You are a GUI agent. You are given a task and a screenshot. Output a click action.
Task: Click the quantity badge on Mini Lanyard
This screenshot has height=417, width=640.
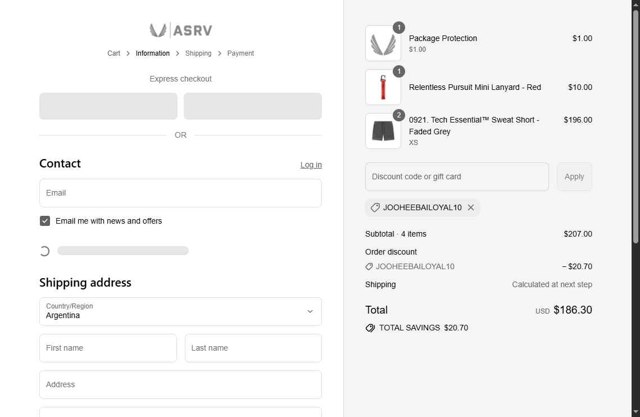pyautogui.click(x=399, y=71)
